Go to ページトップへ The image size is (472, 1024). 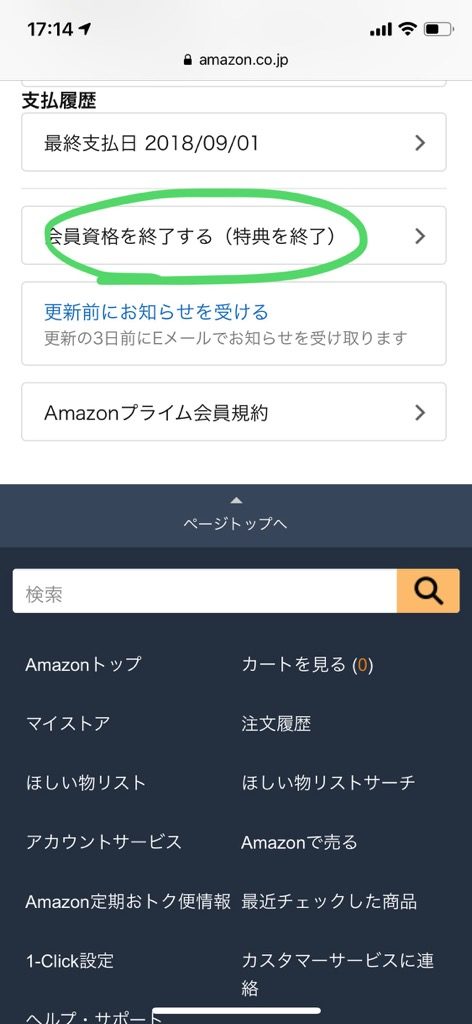pyautogui.click(x=236, y=524)
